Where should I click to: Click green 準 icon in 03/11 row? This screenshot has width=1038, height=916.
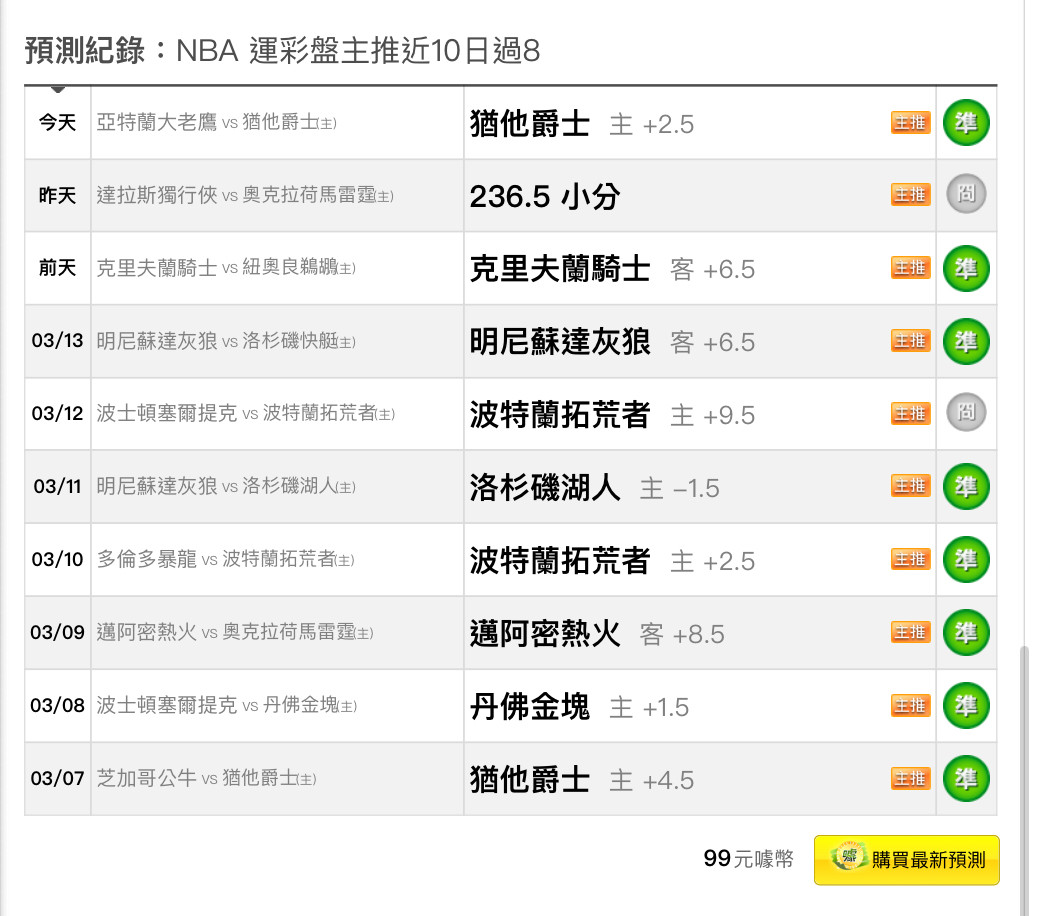966,486
